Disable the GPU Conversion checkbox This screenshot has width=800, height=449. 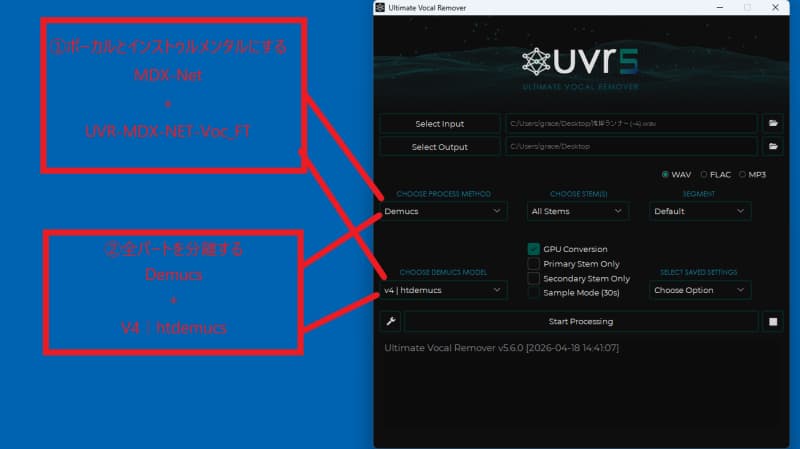(x=534, y=249)
